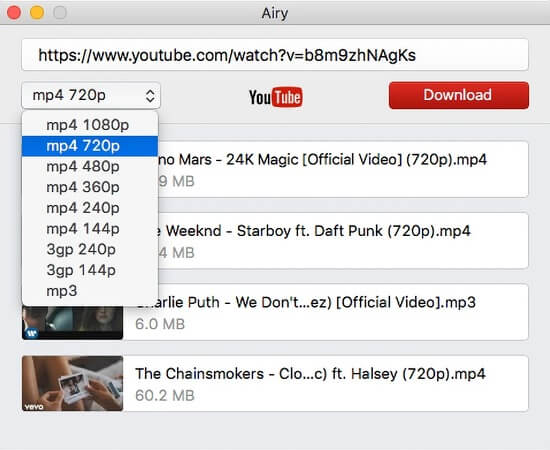Screen dimensions: 550x450
Task: Select mp4 480p format option
Action: [x=90, y=167]
